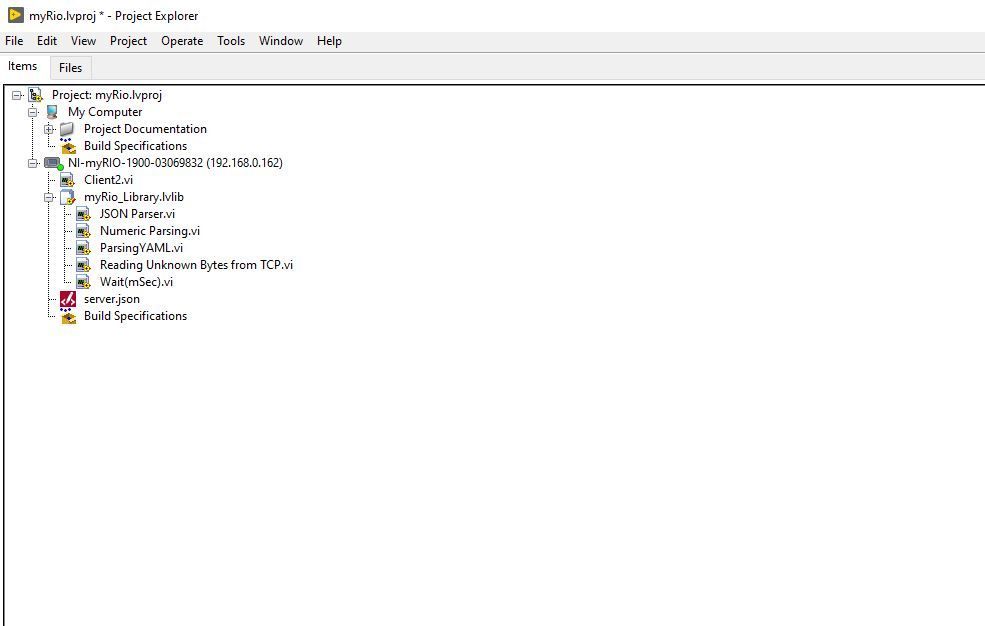
Task: Select the 'ParsingYAML.vi' label
Action: pos(141,248)
